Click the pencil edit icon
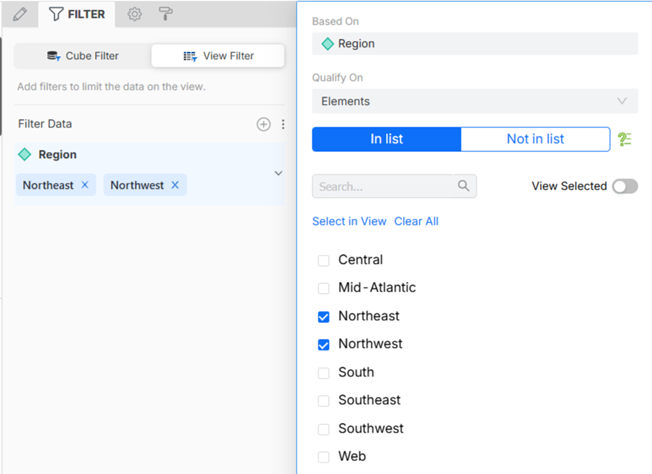The width and height of the screenshot is (652, 474). pos(19,15)
